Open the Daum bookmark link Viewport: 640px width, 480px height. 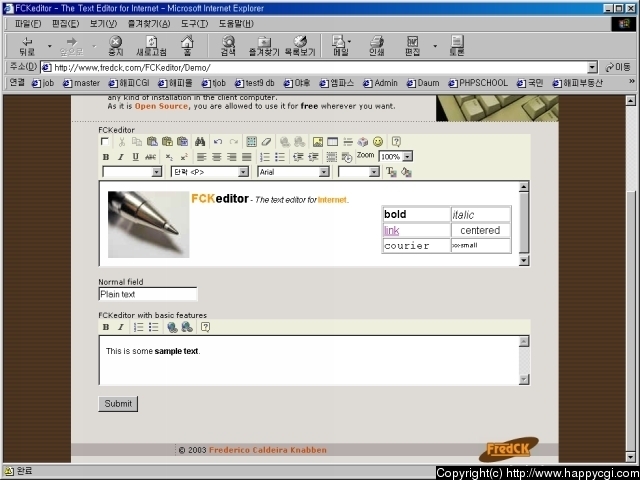423,83
